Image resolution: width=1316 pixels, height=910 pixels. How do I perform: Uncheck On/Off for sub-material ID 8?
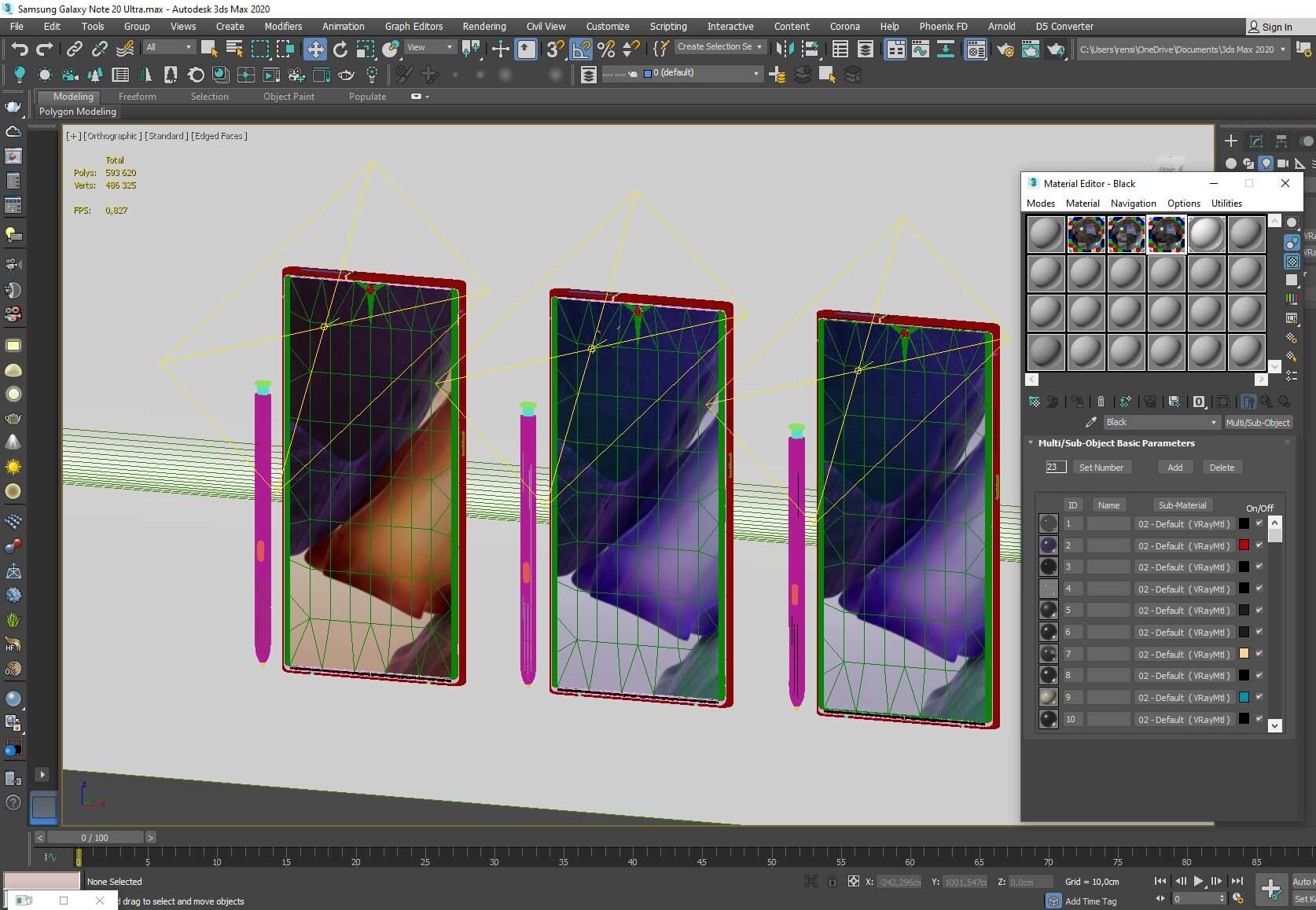(1259, 674)
